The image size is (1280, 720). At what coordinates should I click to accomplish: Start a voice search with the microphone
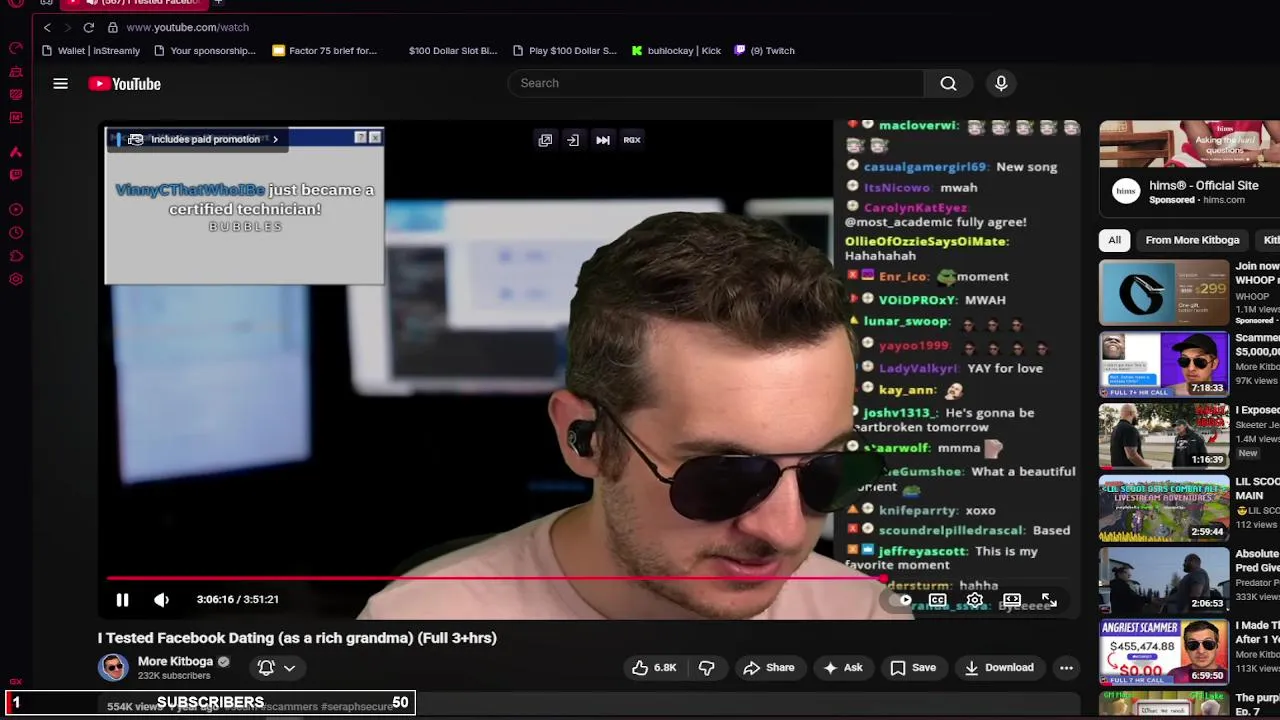[x=1001, y=83]
